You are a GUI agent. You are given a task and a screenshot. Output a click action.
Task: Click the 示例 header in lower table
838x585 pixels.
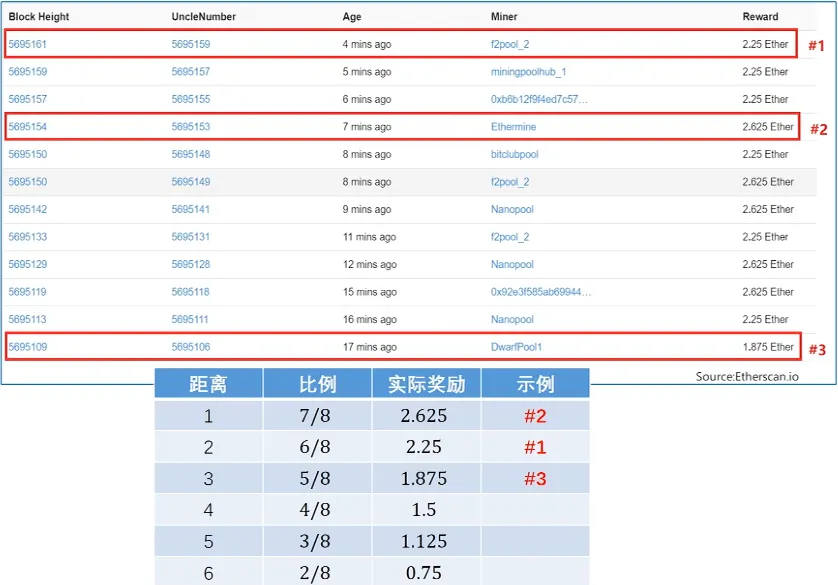[x=536, y=384]
